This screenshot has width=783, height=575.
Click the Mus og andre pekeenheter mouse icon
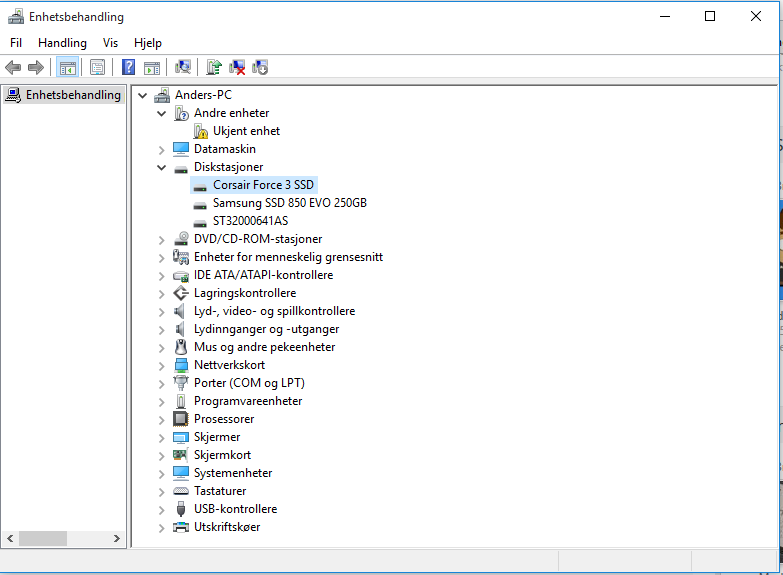[x=181, y=347]
